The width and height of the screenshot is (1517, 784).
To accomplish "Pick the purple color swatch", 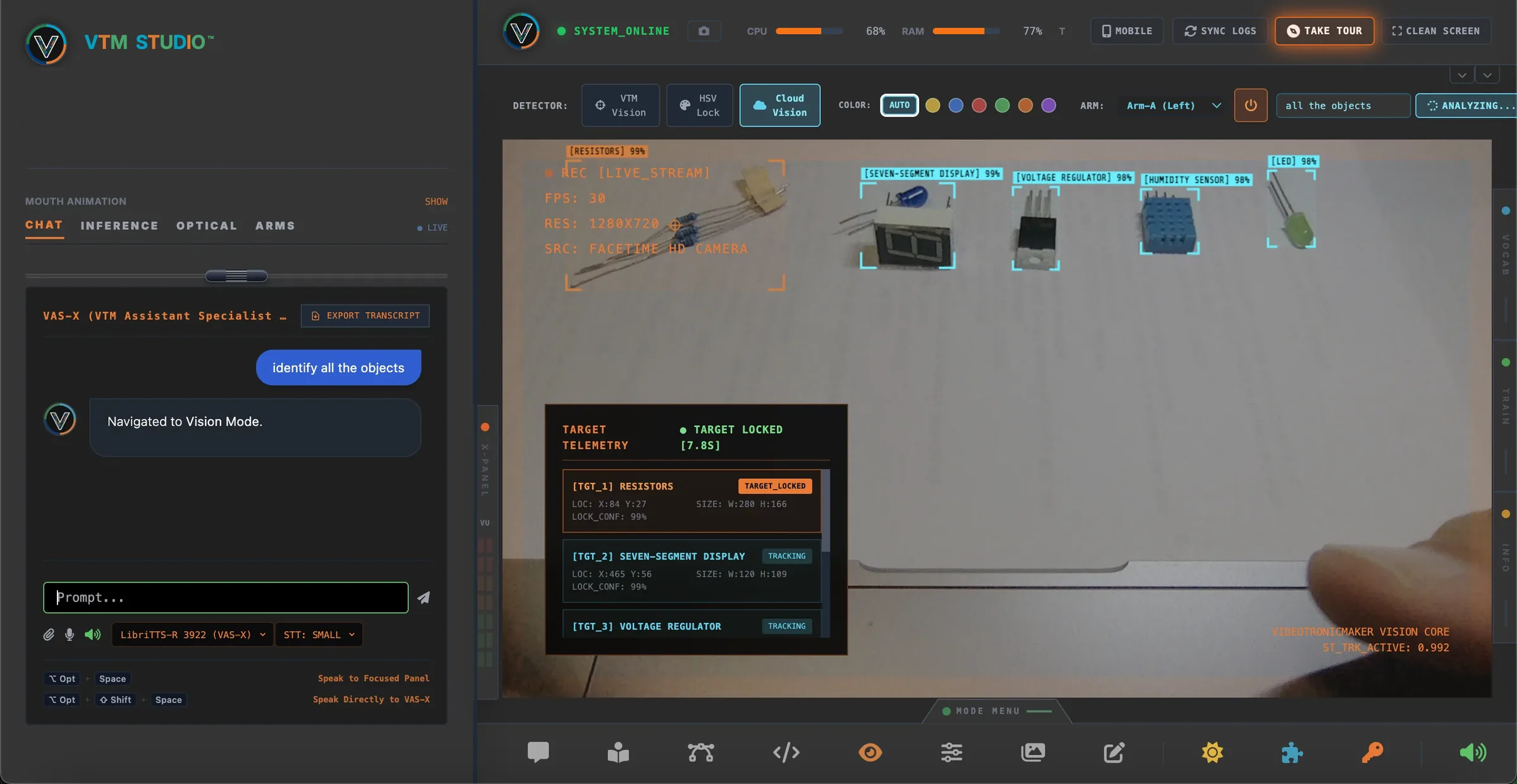I will click(1049, 105).
